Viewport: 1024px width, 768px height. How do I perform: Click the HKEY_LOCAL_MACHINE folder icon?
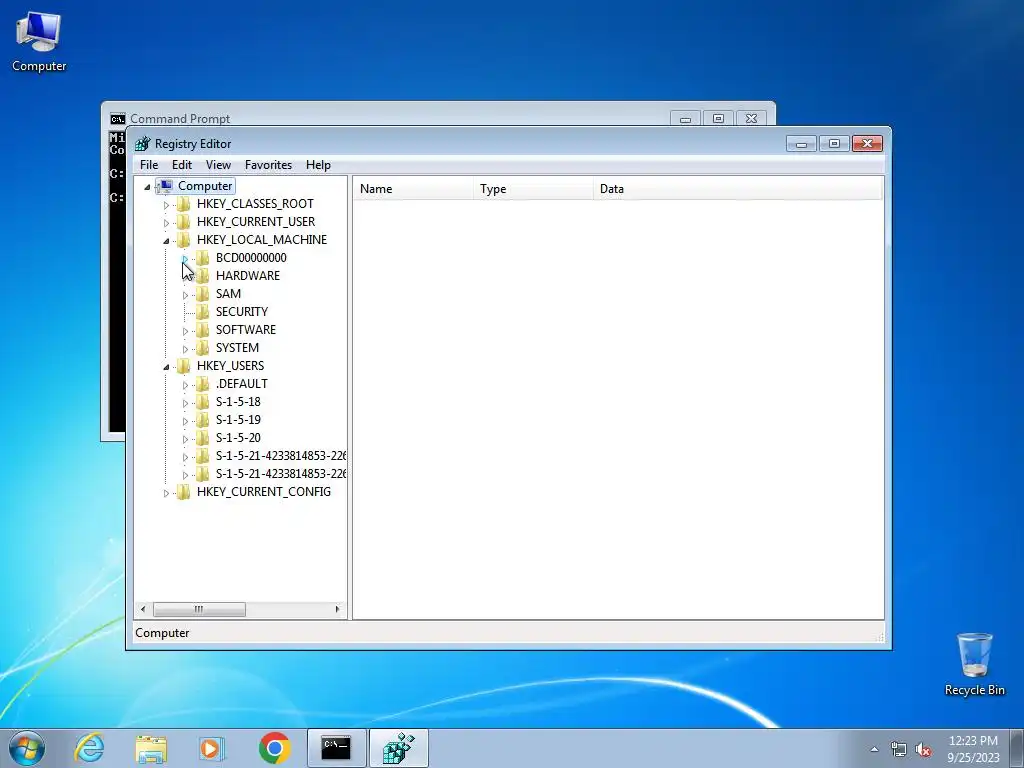pos(184,240)
